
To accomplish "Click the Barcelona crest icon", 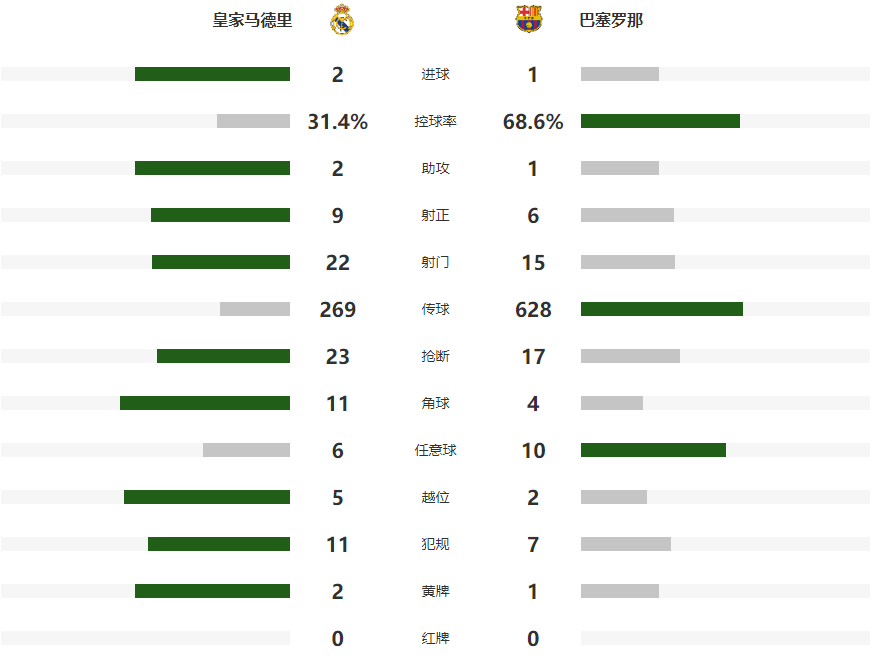I will (x=529, y=20).
